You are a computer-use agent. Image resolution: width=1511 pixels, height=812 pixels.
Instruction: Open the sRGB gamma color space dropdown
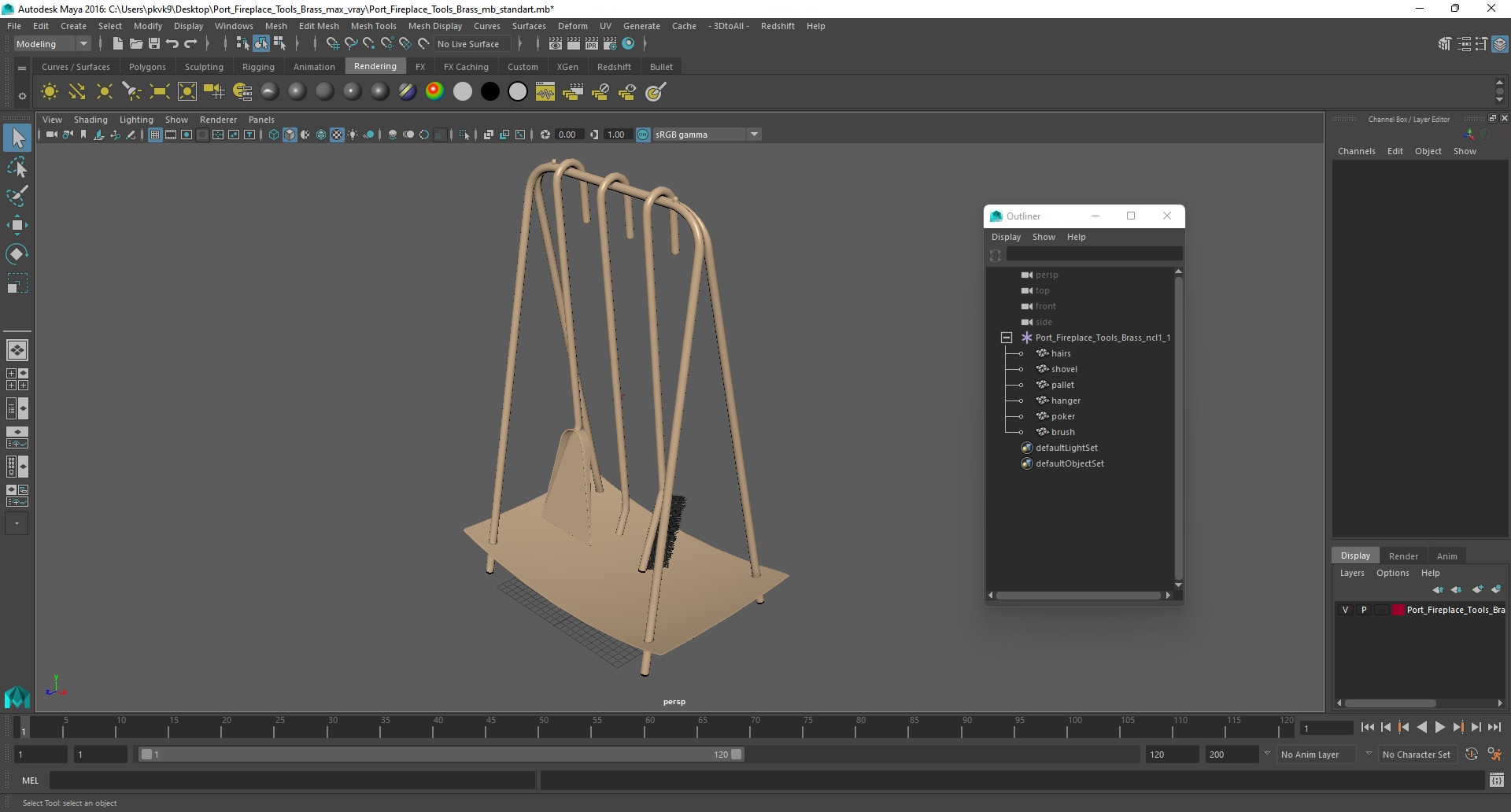click(706, 135)
